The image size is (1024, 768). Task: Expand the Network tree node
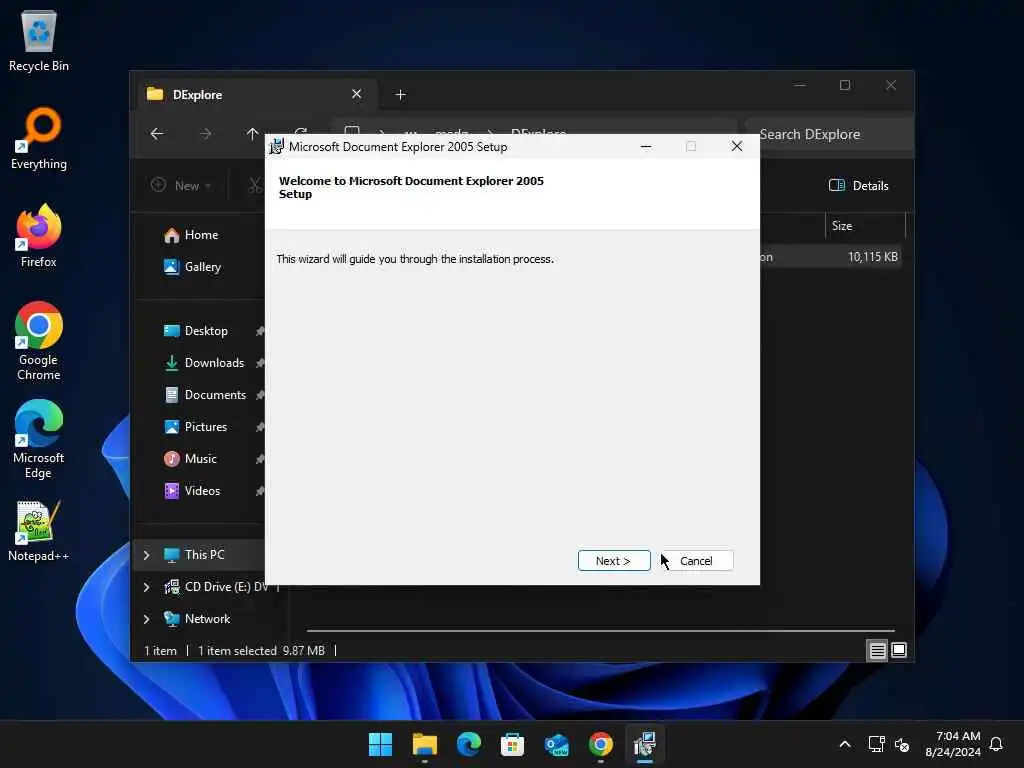[146, 619]
